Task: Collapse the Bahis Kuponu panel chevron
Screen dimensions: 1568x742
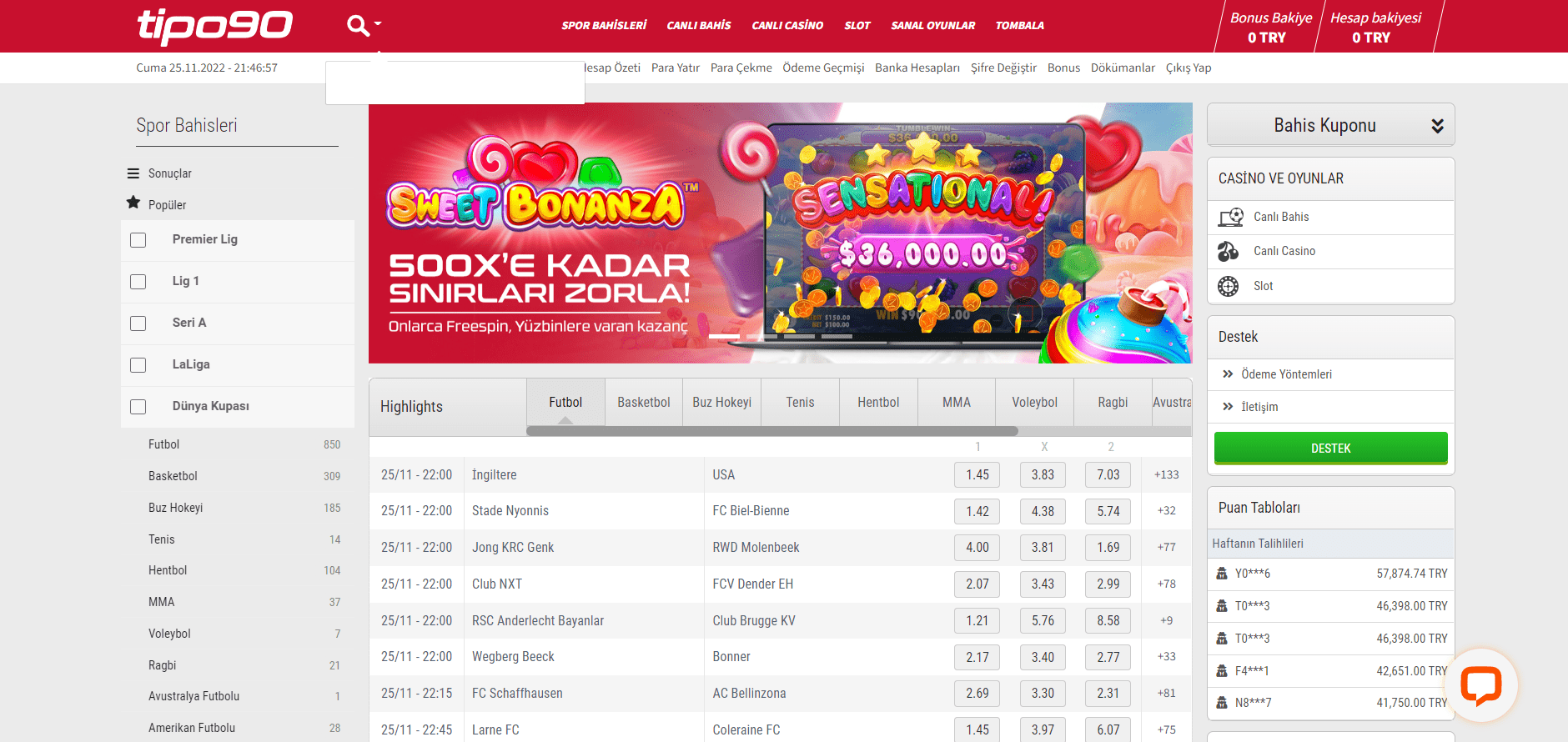Action: (1437, 126)
